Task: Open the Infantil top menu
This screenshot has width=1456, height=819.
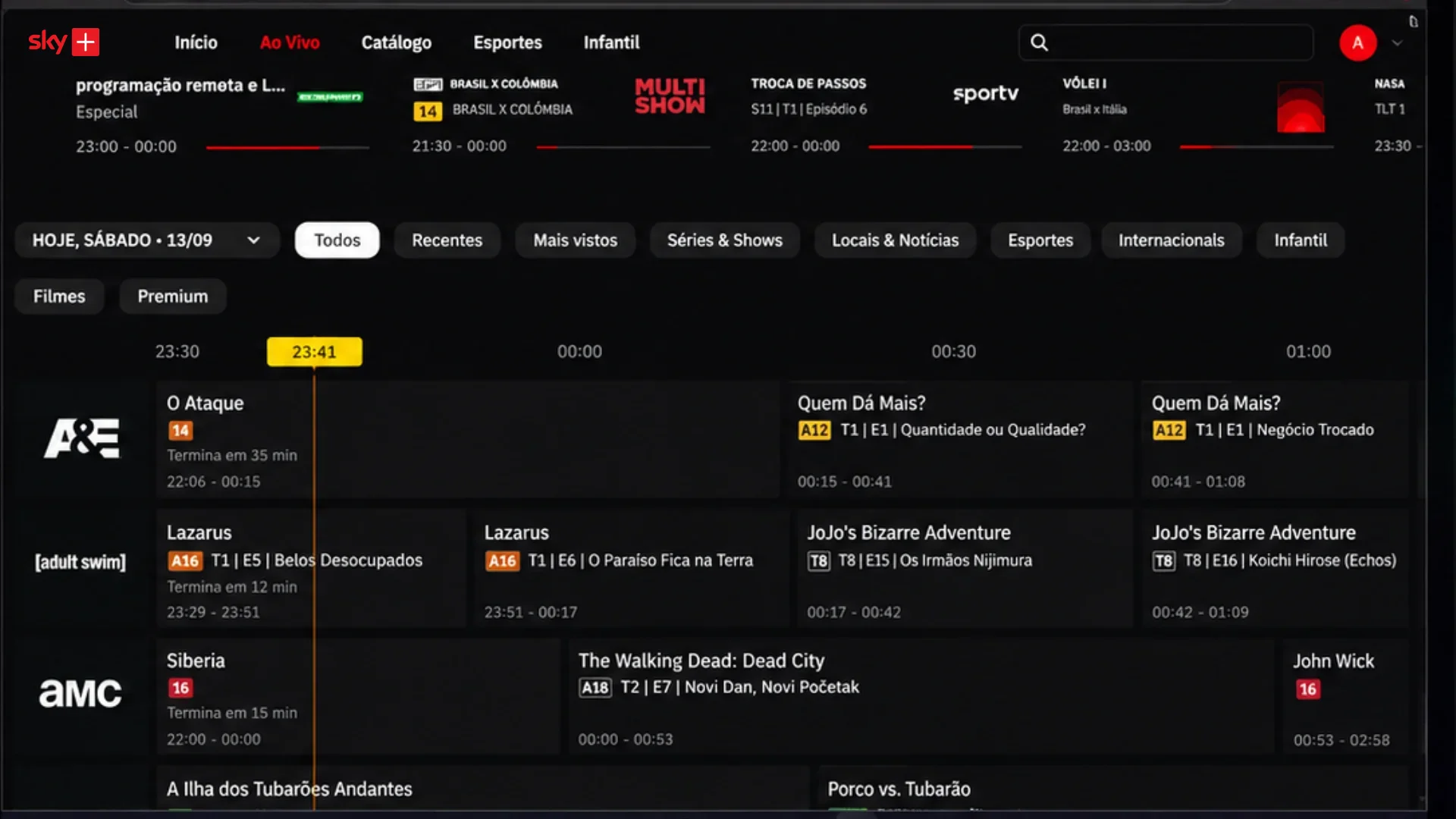Action: point(611,42)
